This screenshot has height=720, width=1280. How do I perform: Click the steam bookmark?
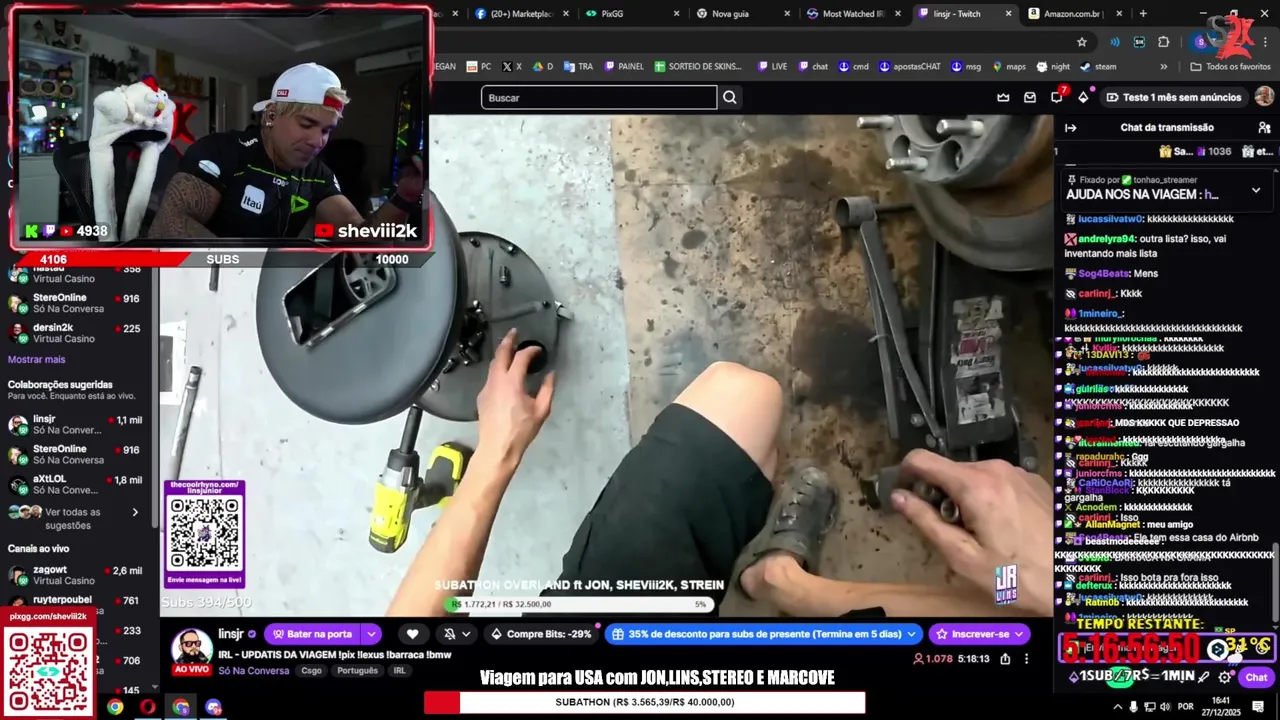click(1098, 66)
